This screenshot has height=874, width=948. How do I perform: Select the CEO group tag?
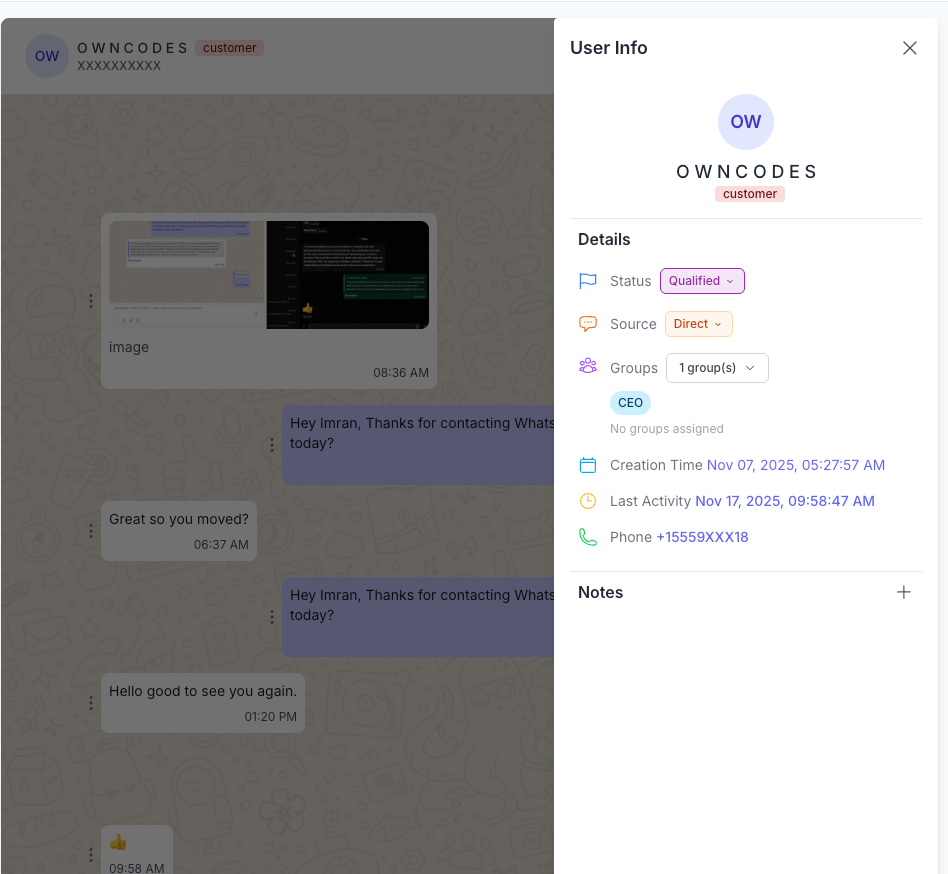[630, 403]
